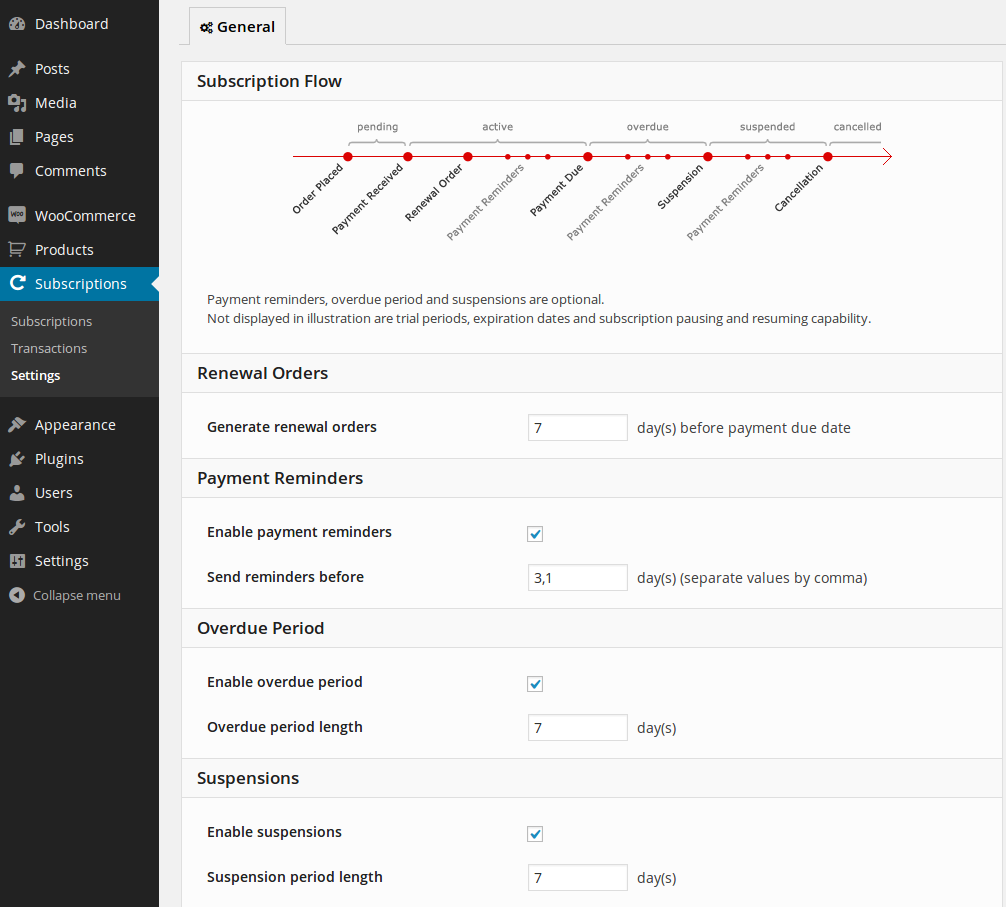Open the Appearance menu
The width and height of the screenshot is (1006, 907).
(x=75, y=425)
